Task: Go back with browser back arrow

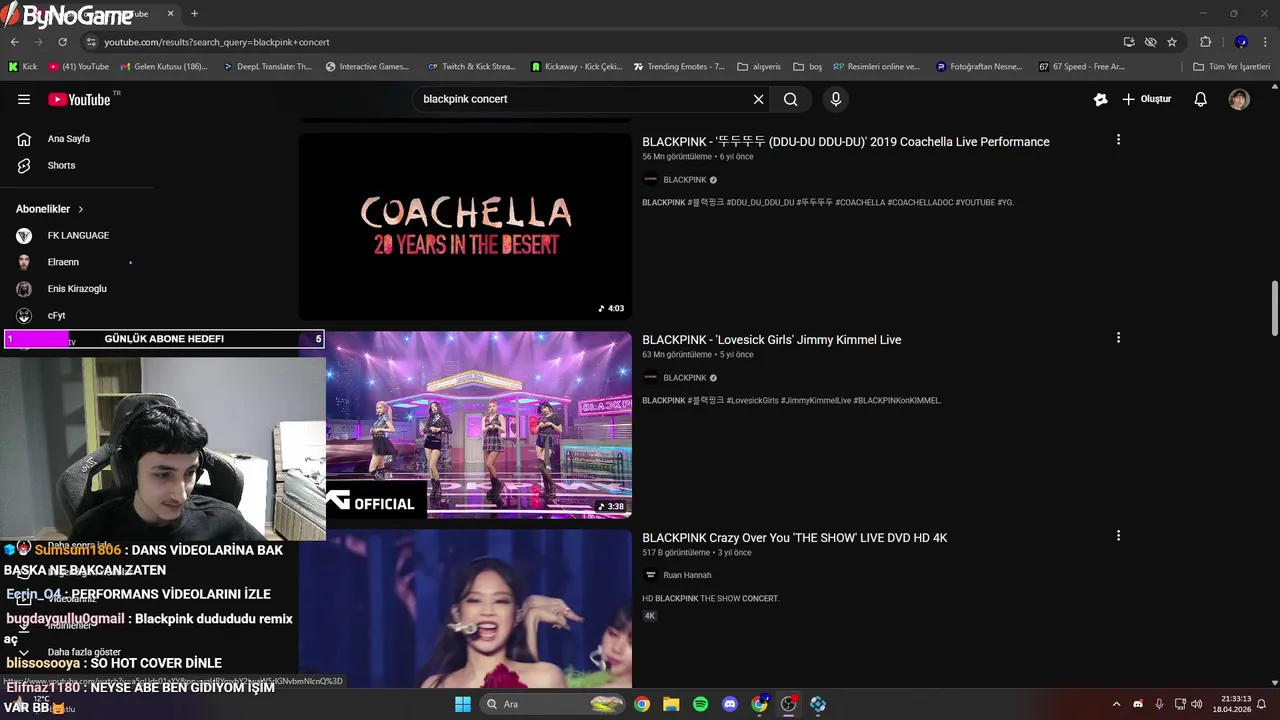Action: 14,42
